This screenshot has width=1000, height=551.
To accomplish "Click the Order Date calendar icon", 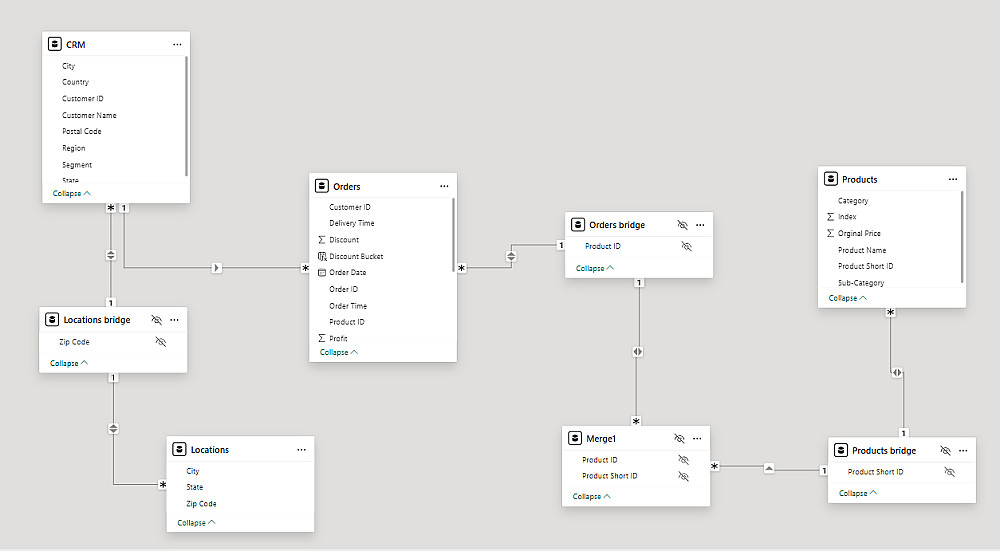I will [x=322, y=272].
